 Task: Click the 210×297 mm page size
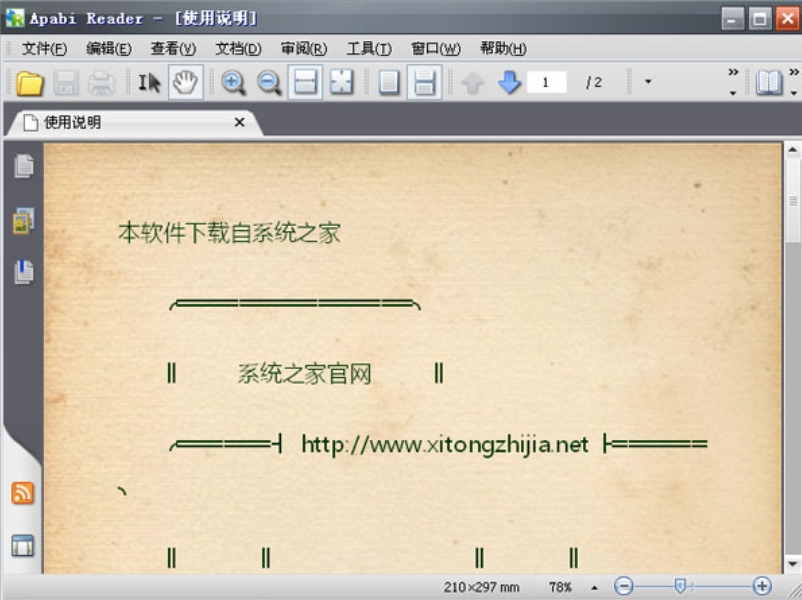pyautogui.click(x=481, y=587)
